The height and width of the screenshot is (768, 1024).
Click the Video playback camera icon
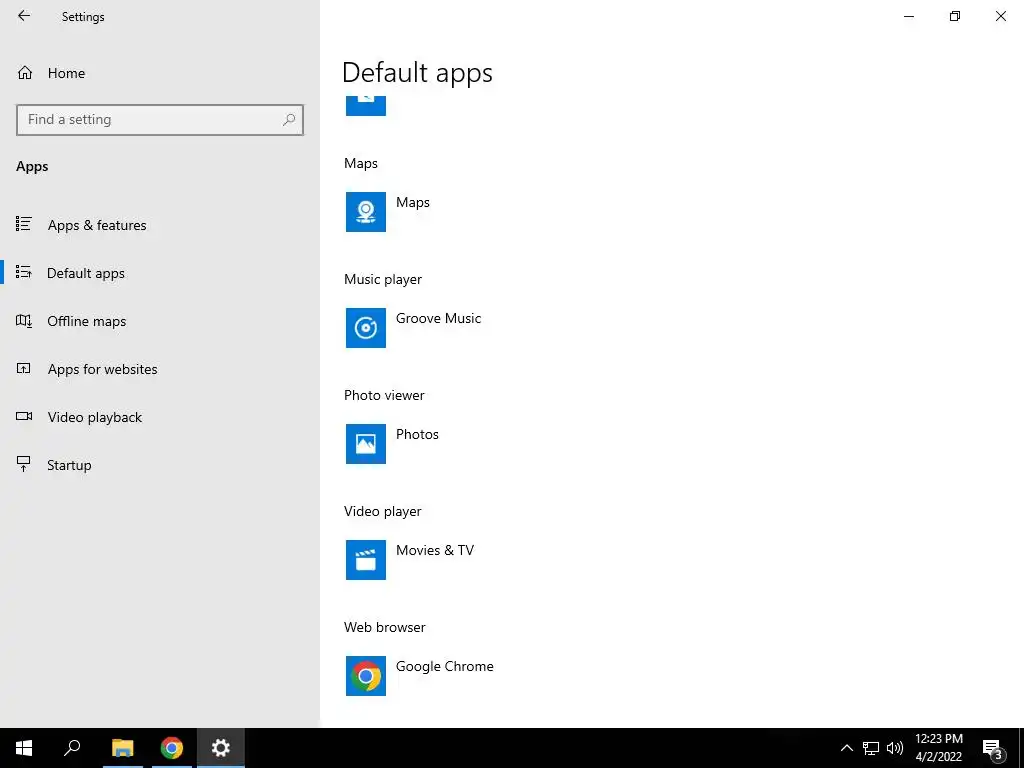pos(24,417)
